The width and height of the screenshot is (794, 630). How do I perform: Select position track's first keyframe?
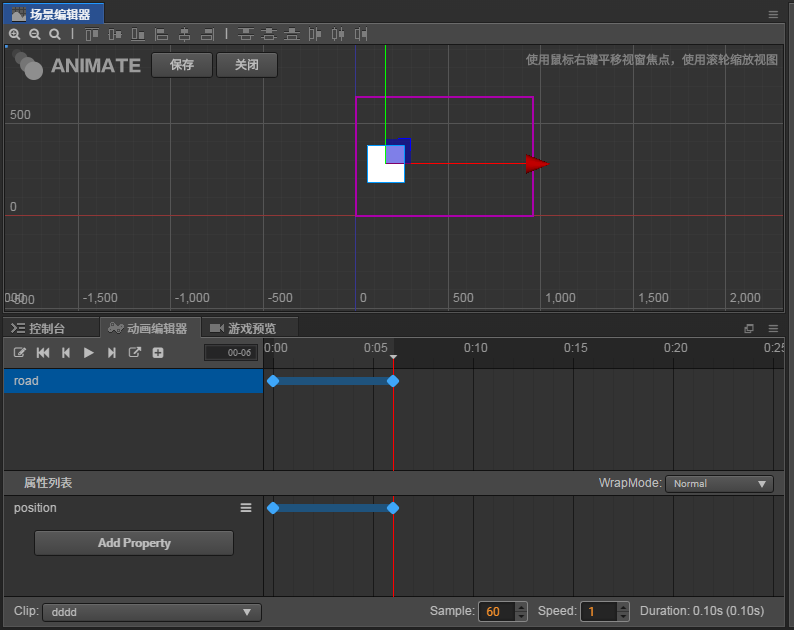273,508
